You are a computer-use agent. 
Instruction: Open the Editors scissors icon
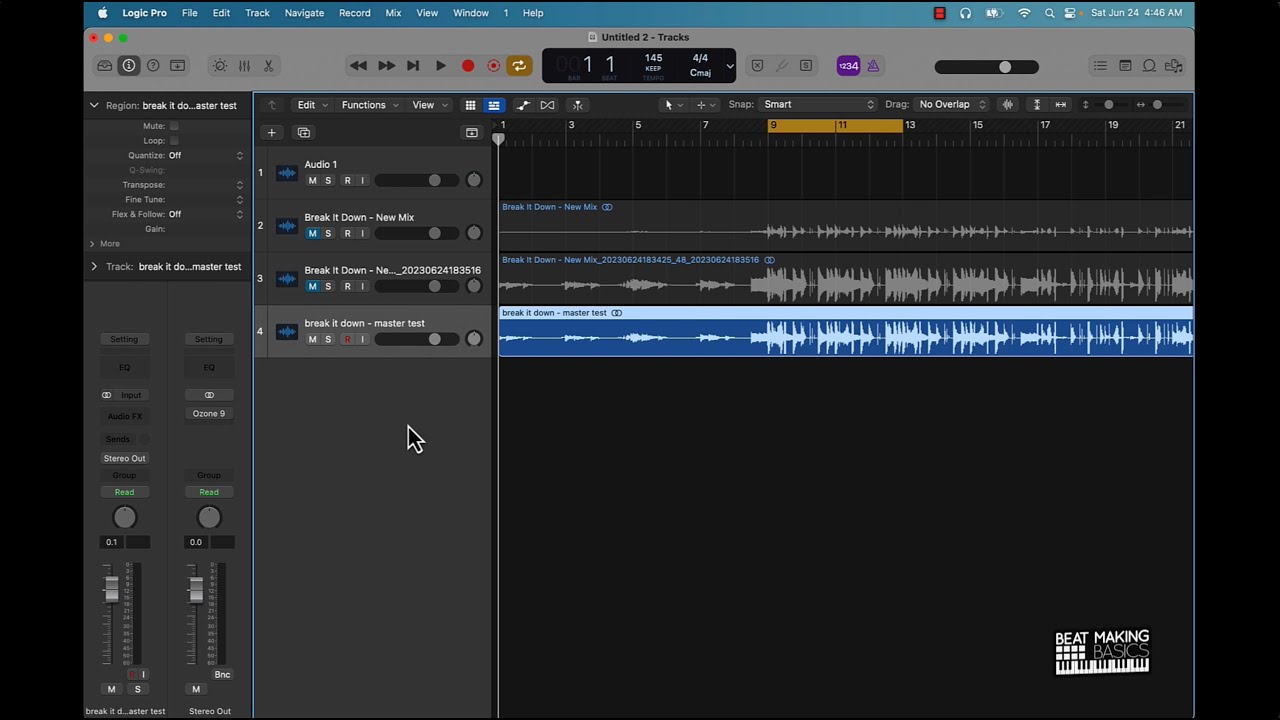268,66
